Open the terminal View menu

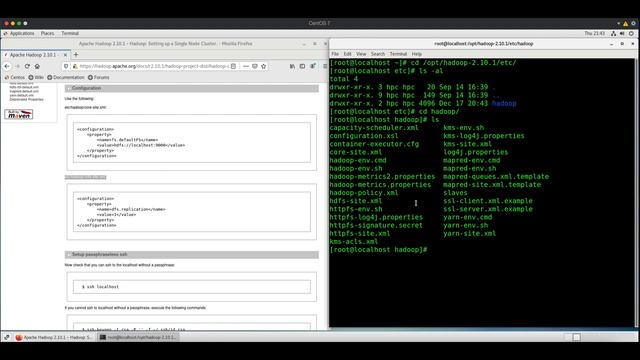[x=361, y=54]
